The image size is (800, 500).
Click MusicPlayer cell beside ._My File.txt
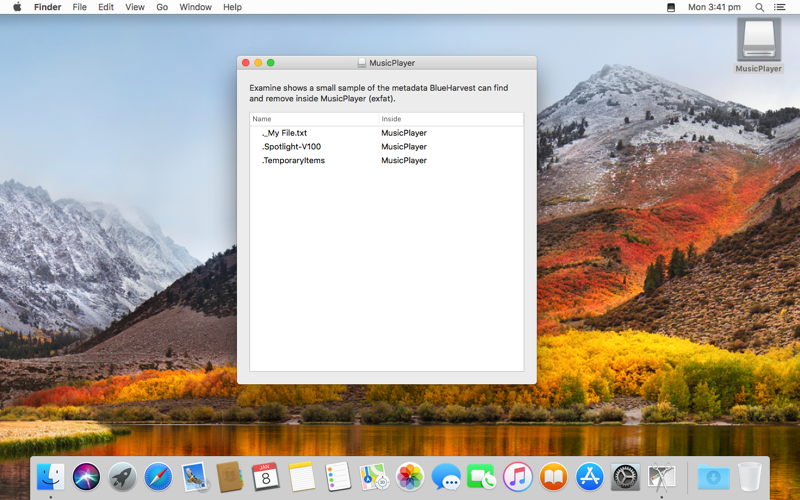click(x=404, y=133)
